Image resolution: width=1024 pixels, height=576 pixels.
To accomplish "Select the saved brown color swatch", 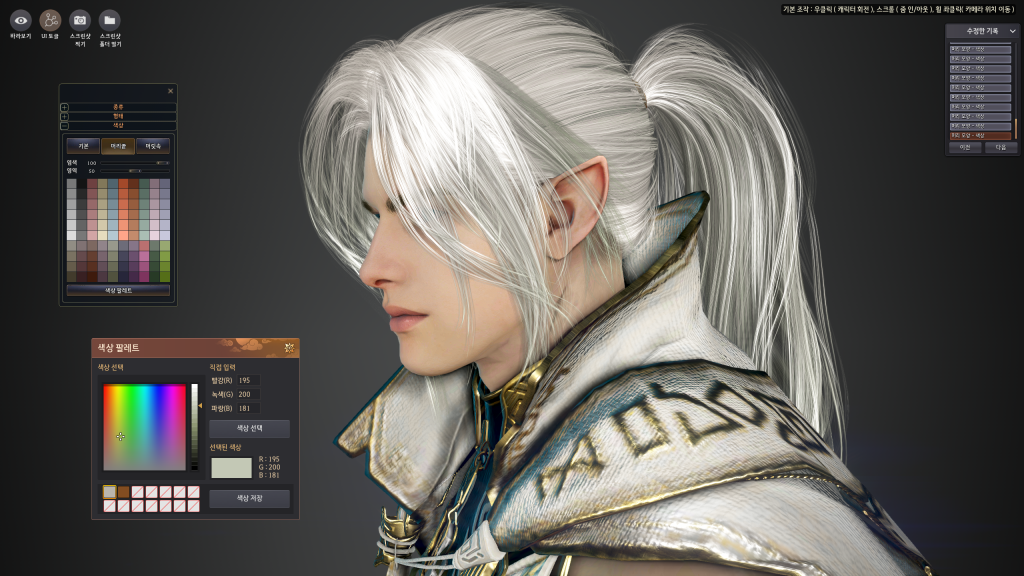I will point(123,492).
